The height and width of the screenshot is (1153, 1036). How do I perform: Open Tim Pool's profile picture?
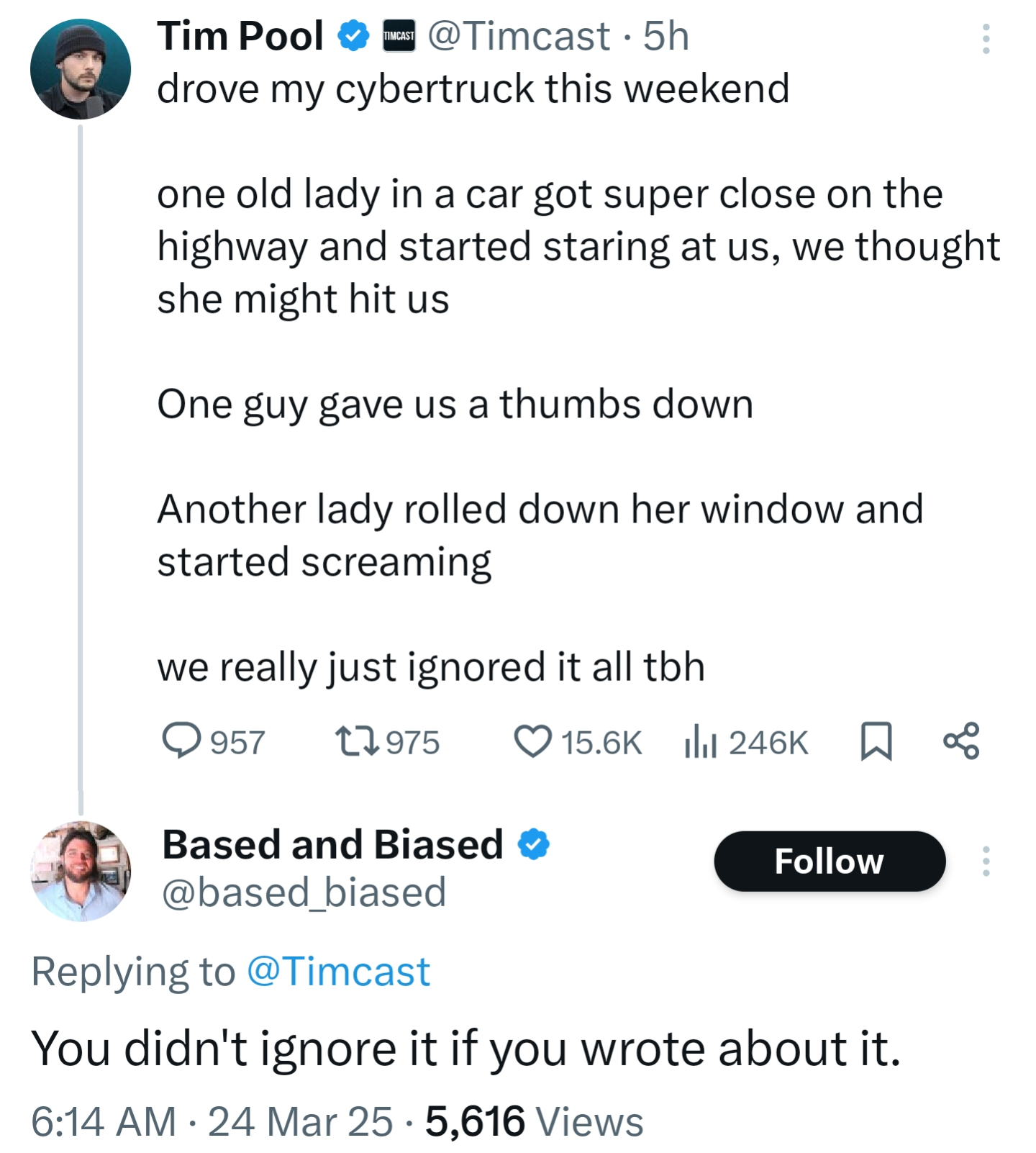point(81,69)
